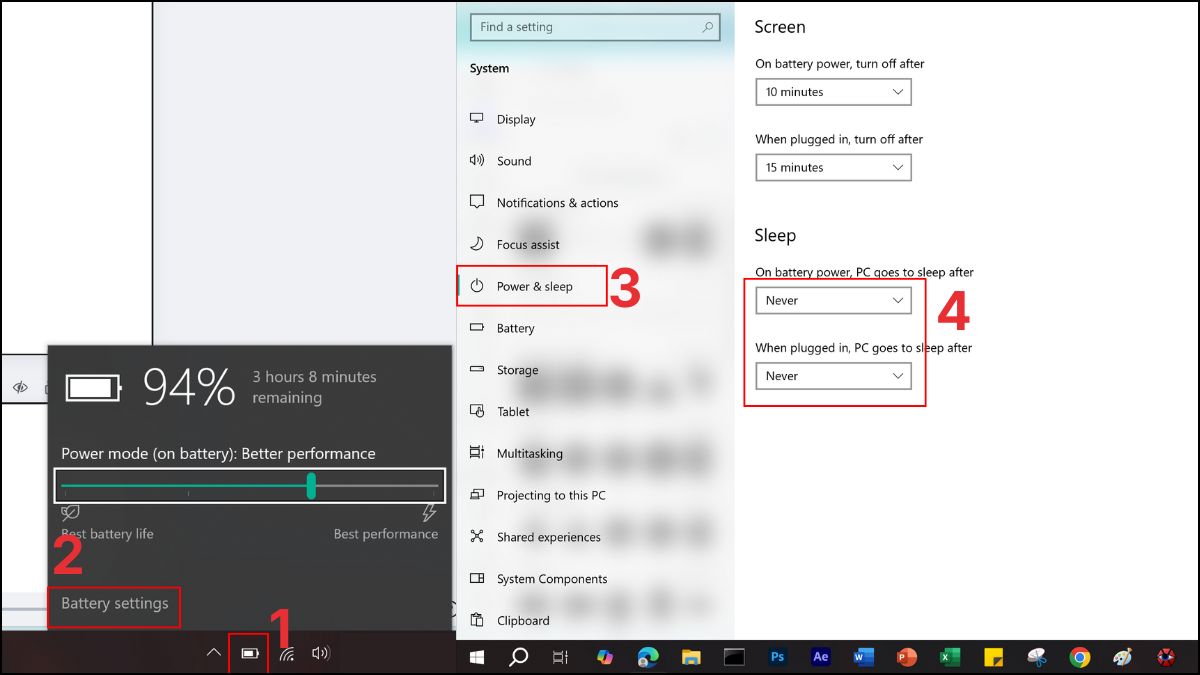Click the 'Sleep' section heading
The image size is (1200, 675).
point(775,236)
